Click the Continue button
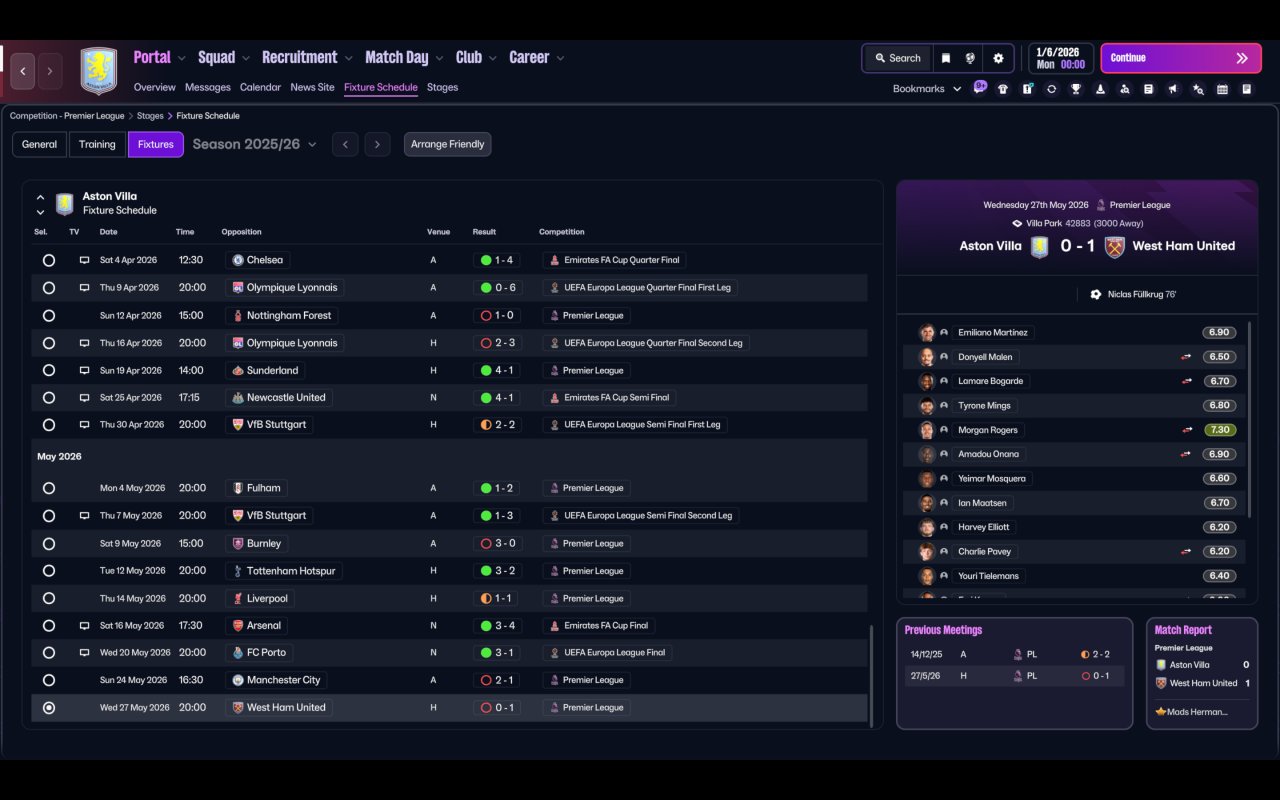 1179,58
